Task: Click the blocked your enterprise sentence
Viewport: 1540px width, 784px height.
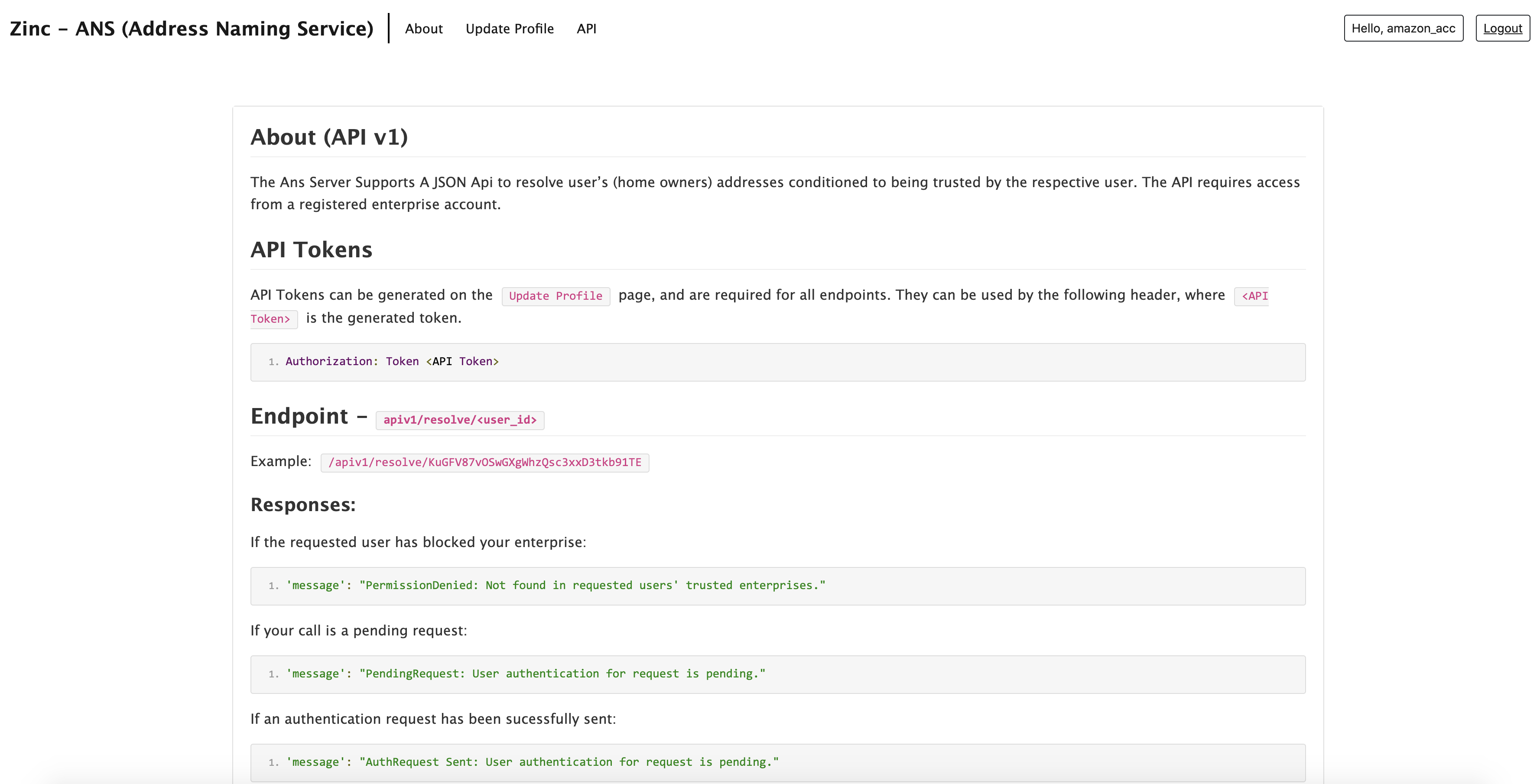Action: 418,543
